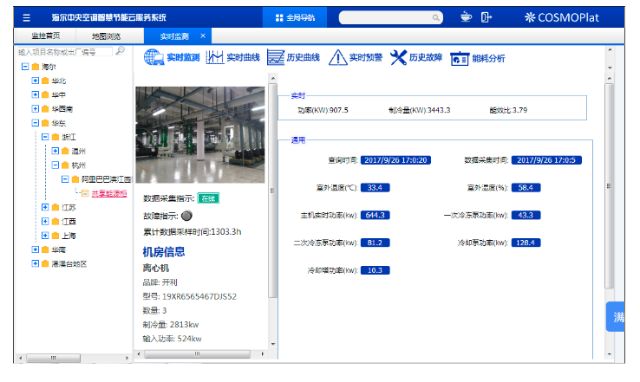Click the logout icon in header

point(486,17)
